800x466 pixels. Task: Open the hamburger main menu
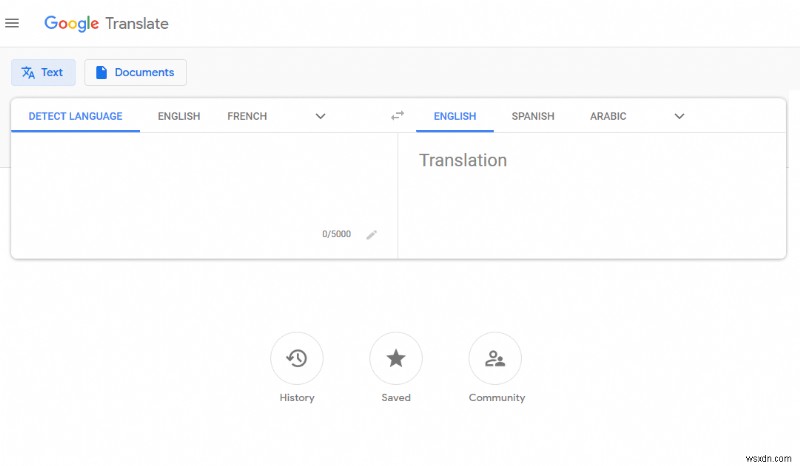pyautogui.click(x=12, y=23)
